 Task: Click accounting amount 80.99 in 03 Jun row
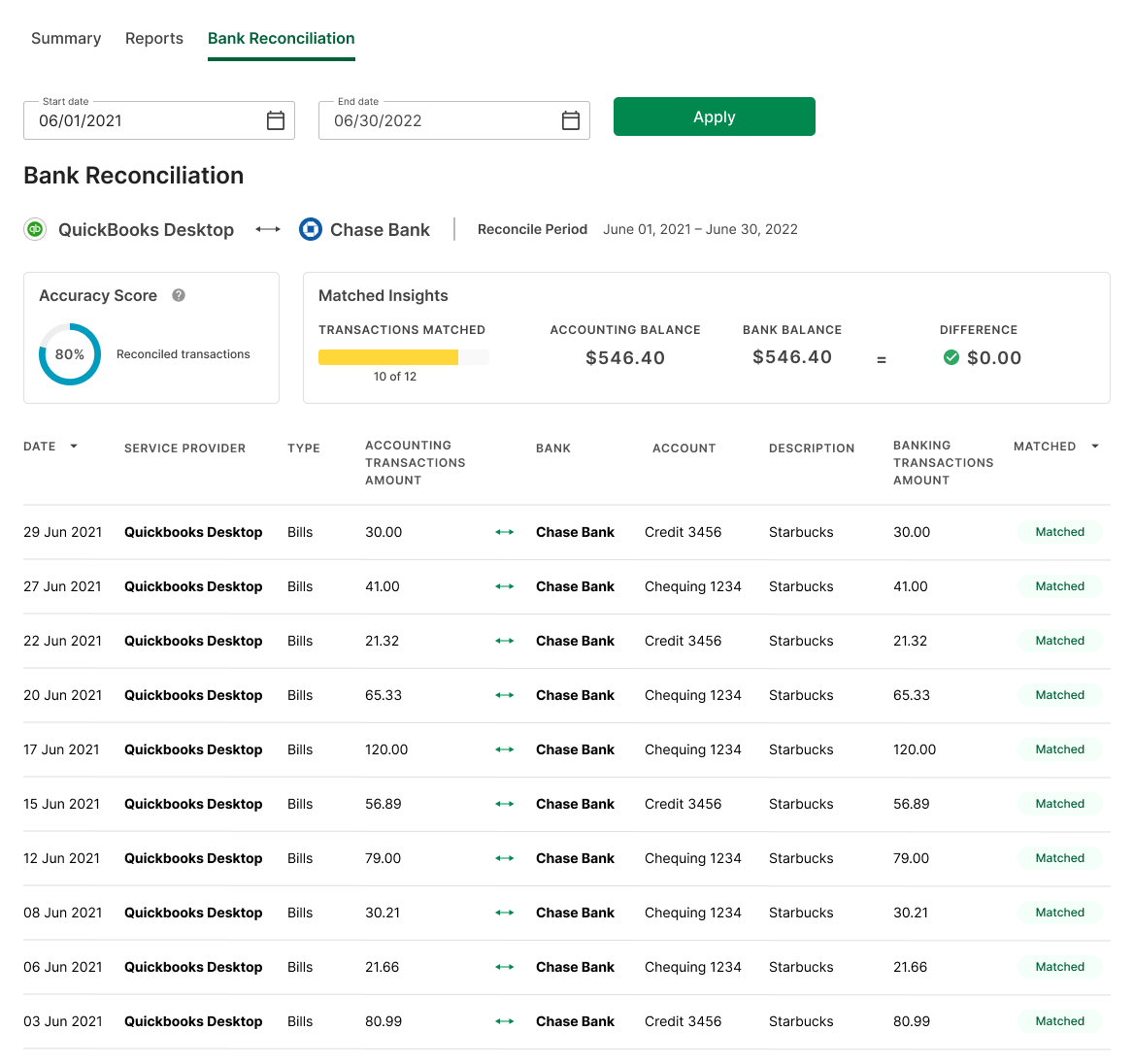pyautogui.click(x=384, y=1021)
